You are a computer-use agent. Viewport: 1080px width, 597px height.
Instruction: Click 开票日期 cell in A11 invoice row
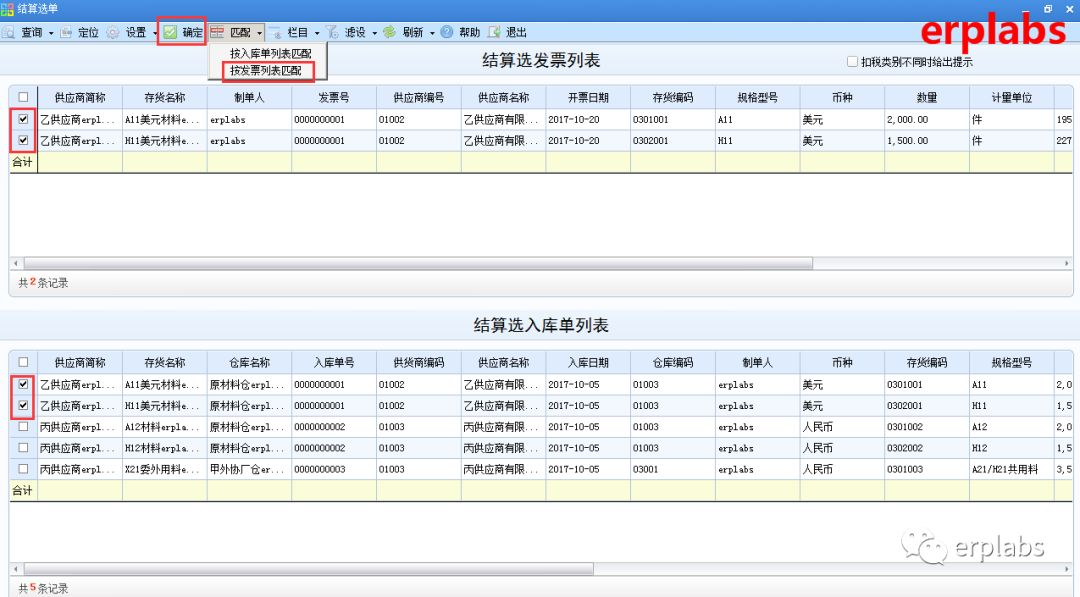(588, 119)
